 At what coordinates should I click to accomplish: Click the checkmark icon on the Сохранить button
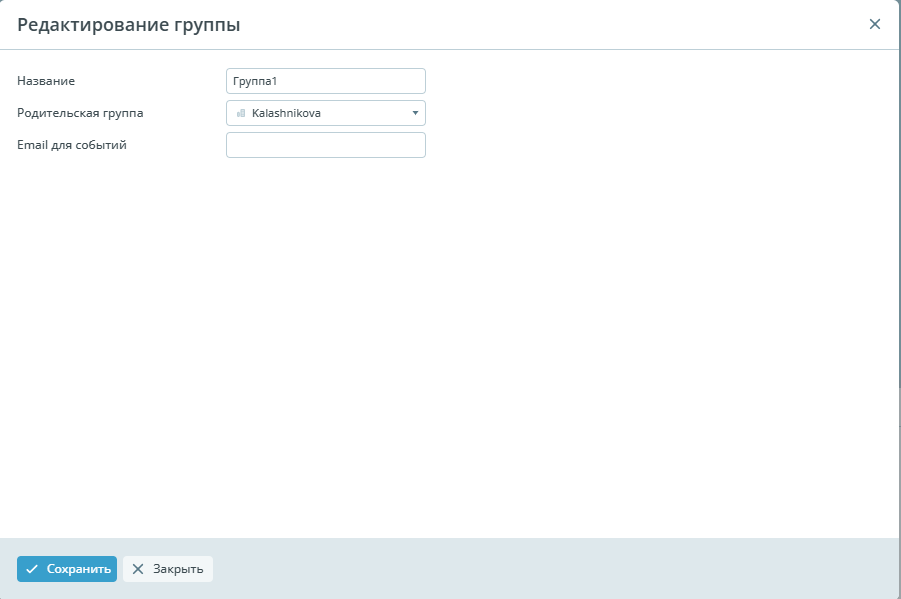[32, 569]
